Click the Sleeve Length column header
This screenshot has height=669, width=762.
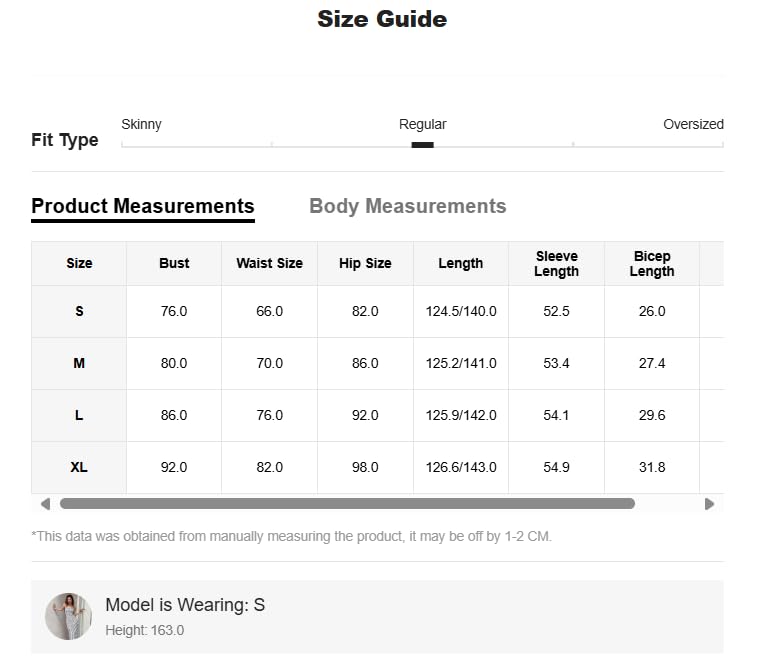pos(556,263)
